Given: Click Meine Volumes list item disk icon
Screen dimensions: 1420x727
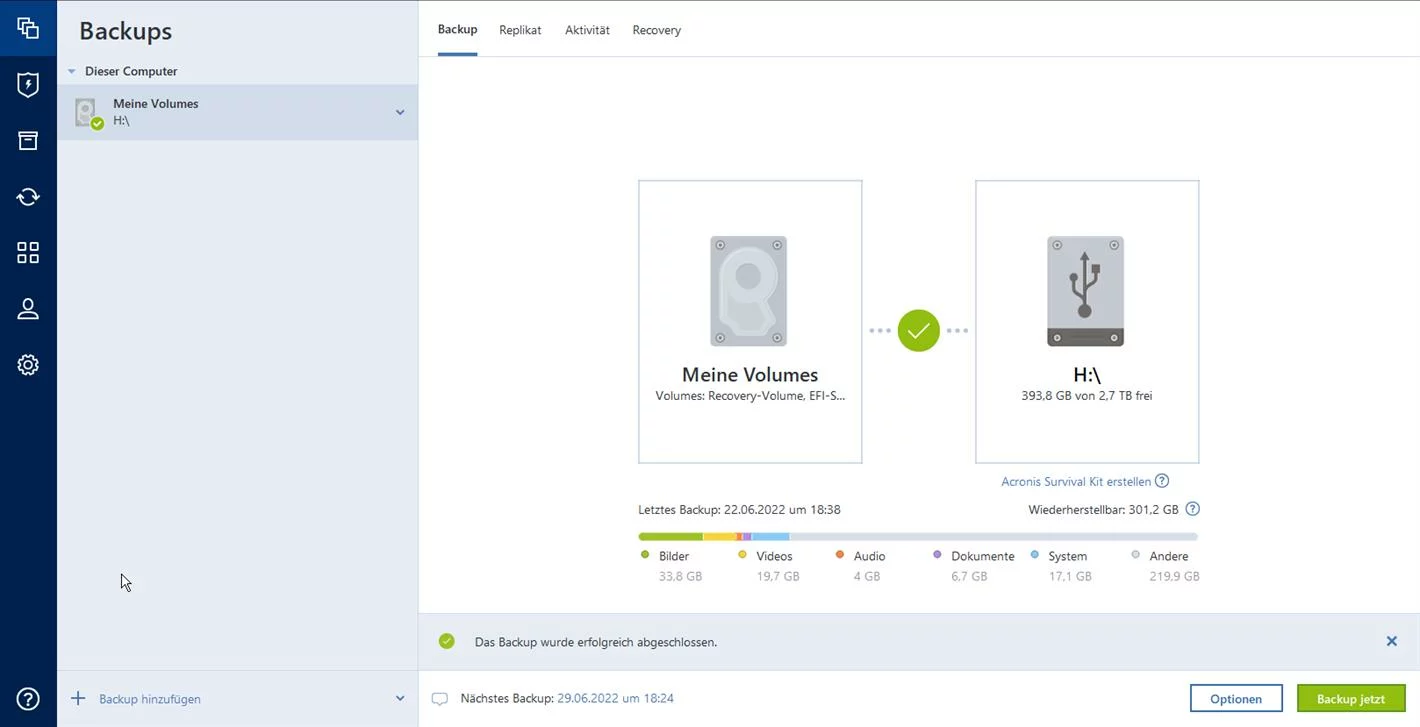Looking at the screenshot, I should tap(88, 113).
